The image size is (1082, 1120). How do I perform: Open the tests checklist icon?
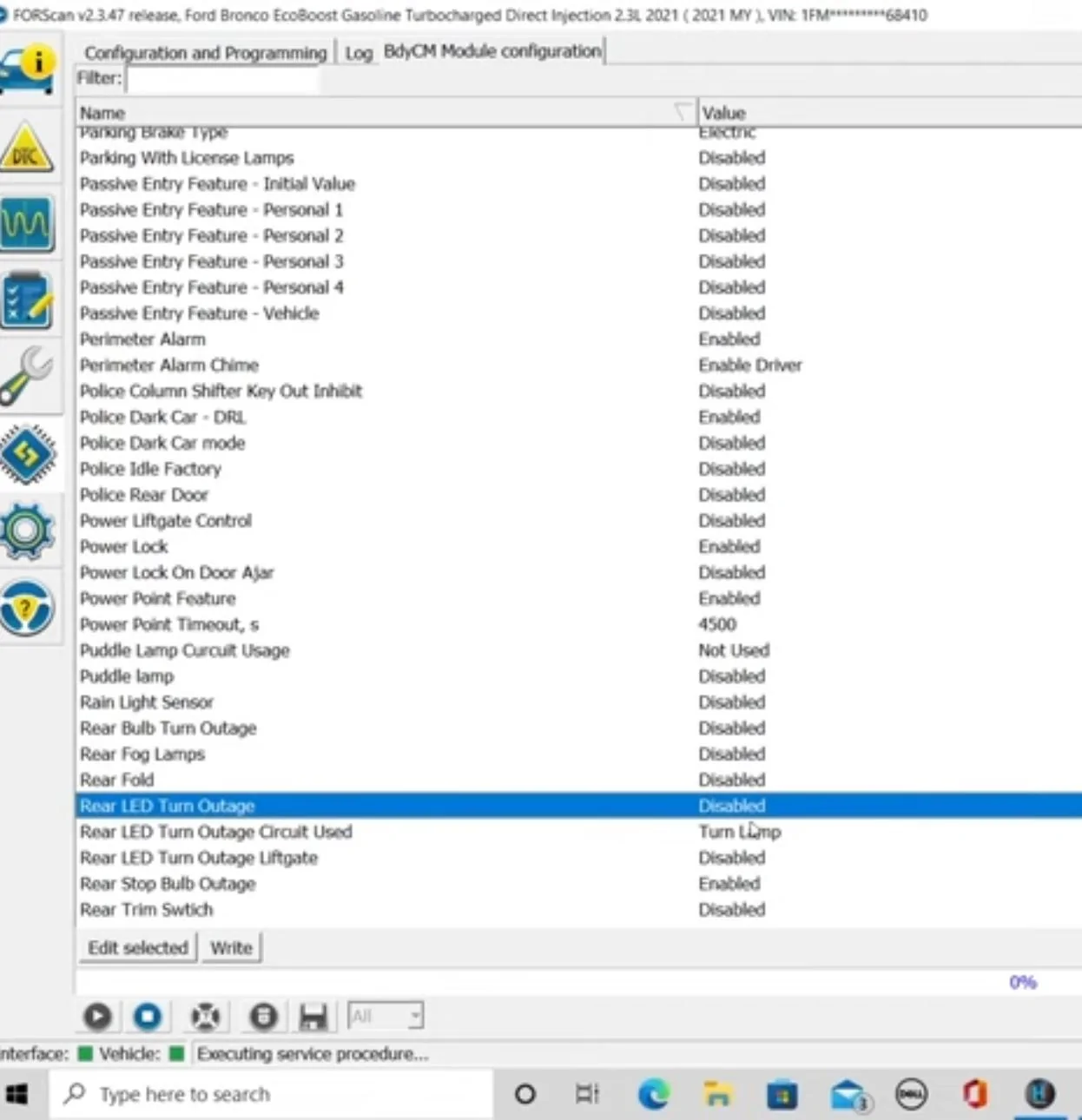point(28,300)
